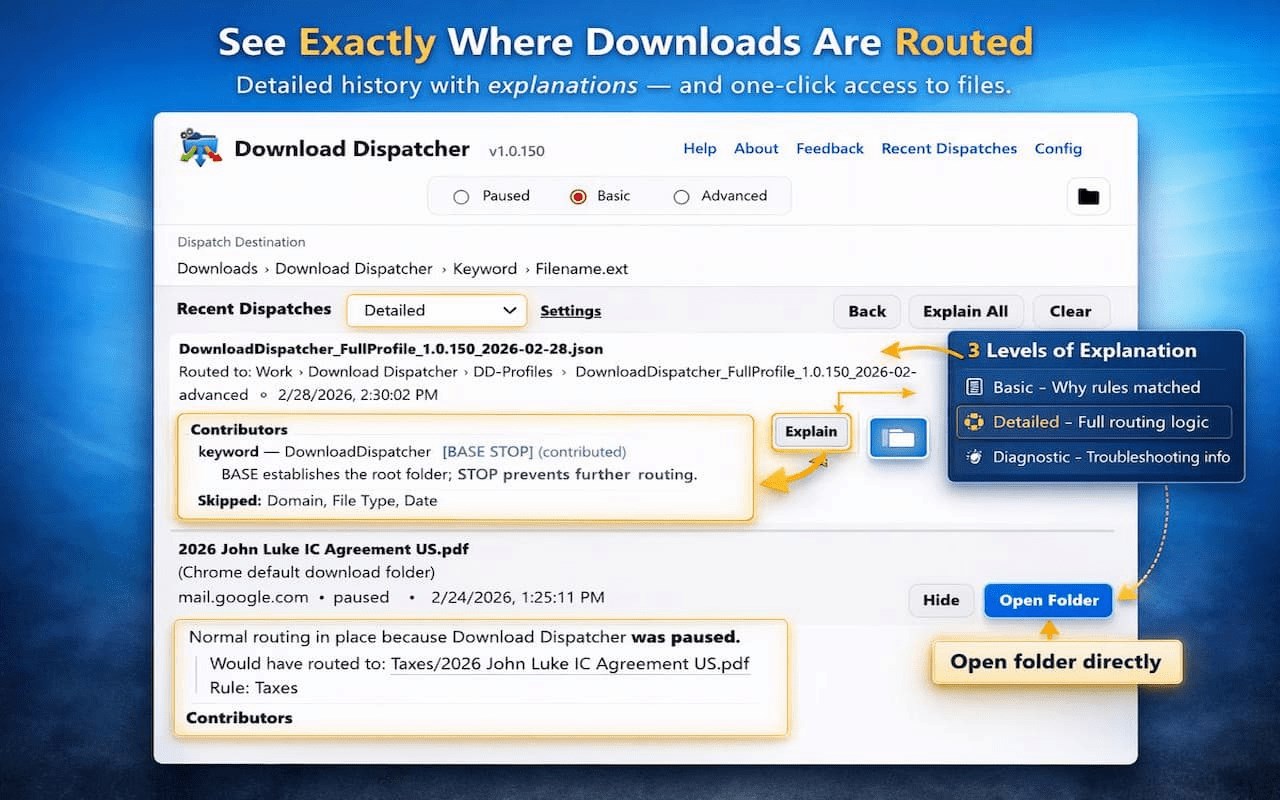Click the "2/28/2026, 2:30:02 PM" timestamp
The width and height of the screenshot is (1280, 800).
[x=360, y=395]
